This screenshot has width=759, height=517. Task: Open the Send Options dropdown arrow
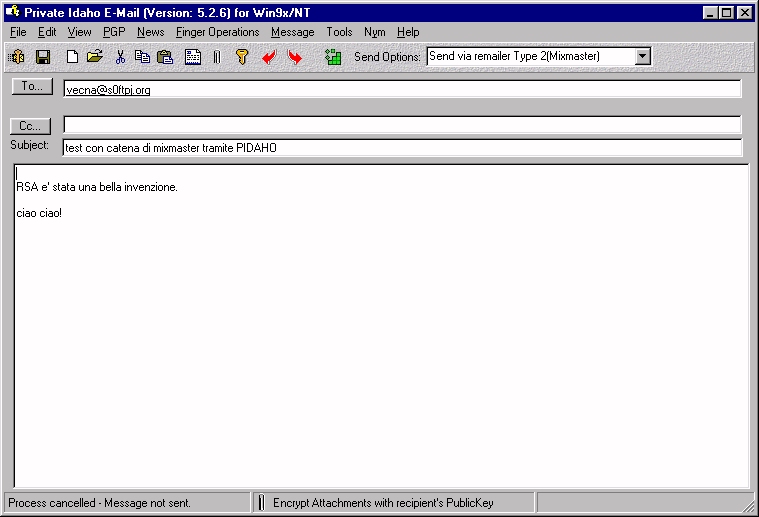point(642,56)
